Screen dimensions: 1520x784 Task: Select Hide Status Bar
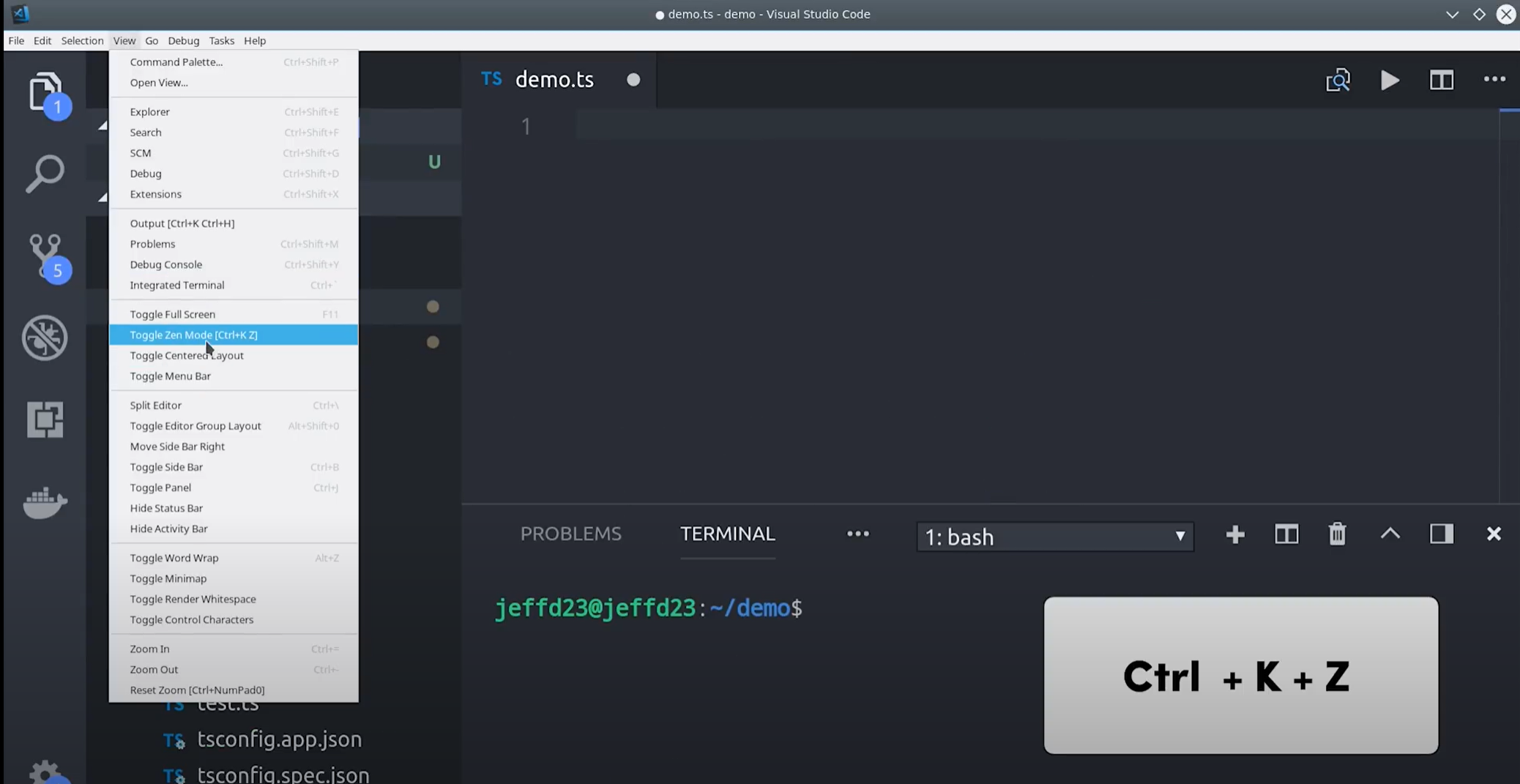pos(234,507)
